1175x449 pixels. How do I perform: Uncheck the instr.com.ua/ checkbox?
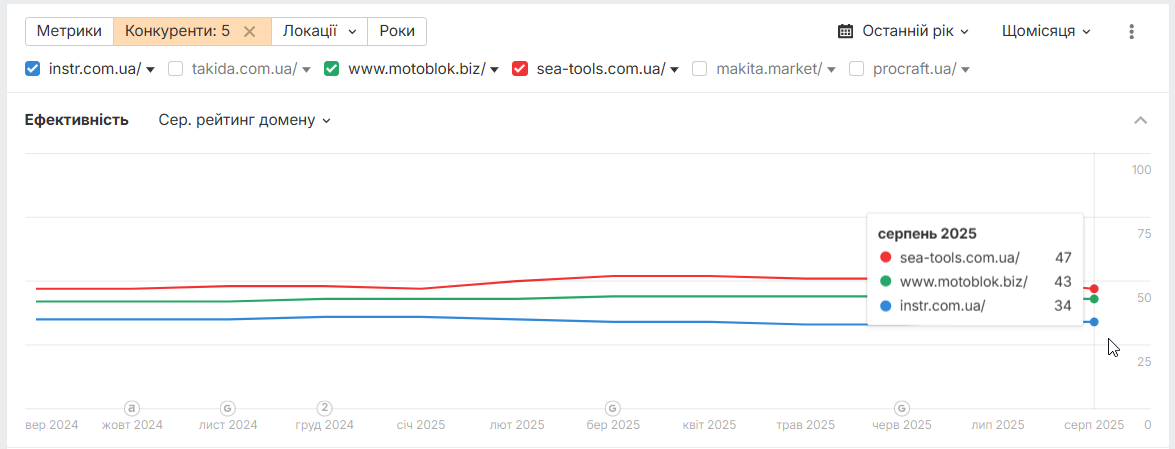pyautogui.click(x=32, y=69)
